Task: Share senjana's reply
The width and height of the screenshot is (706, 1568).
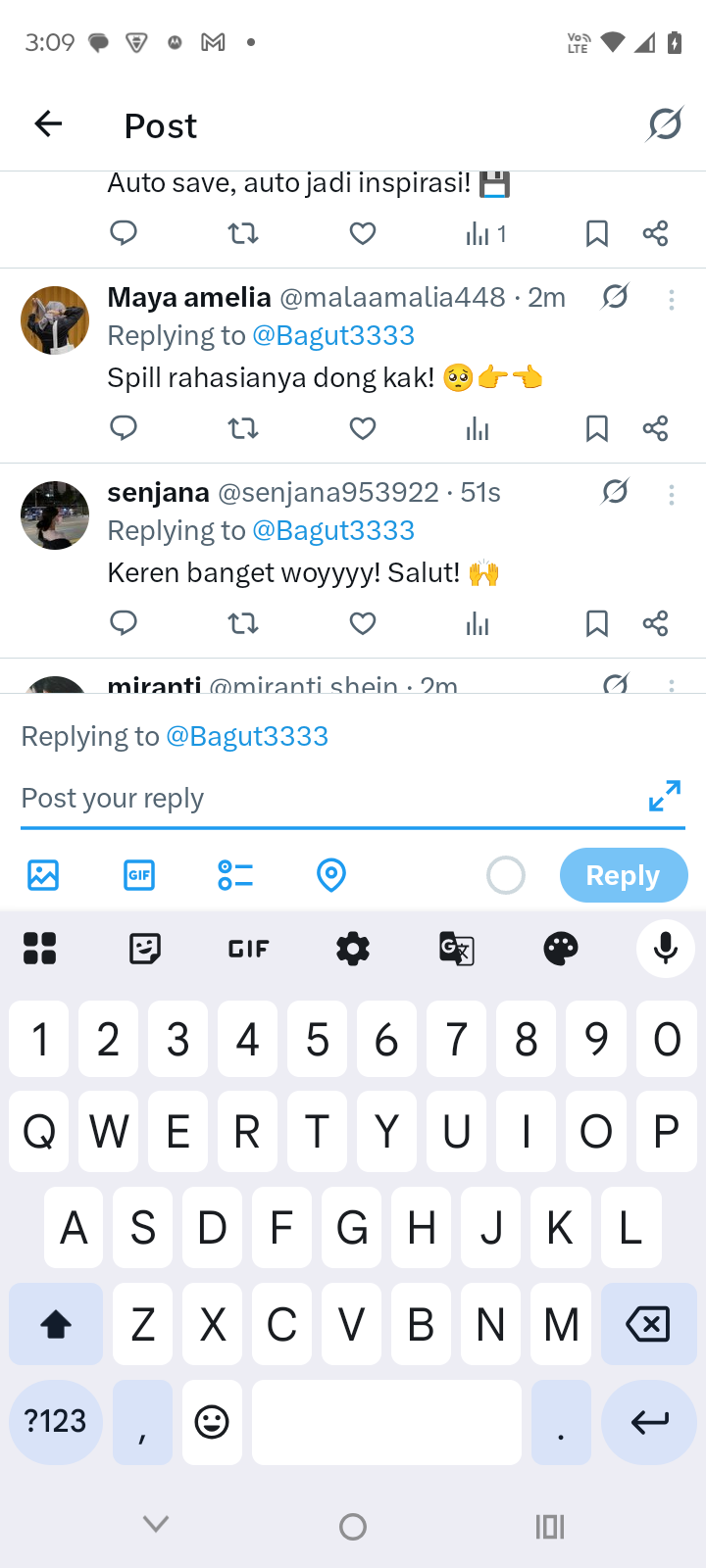Action: tap(655, 623)
